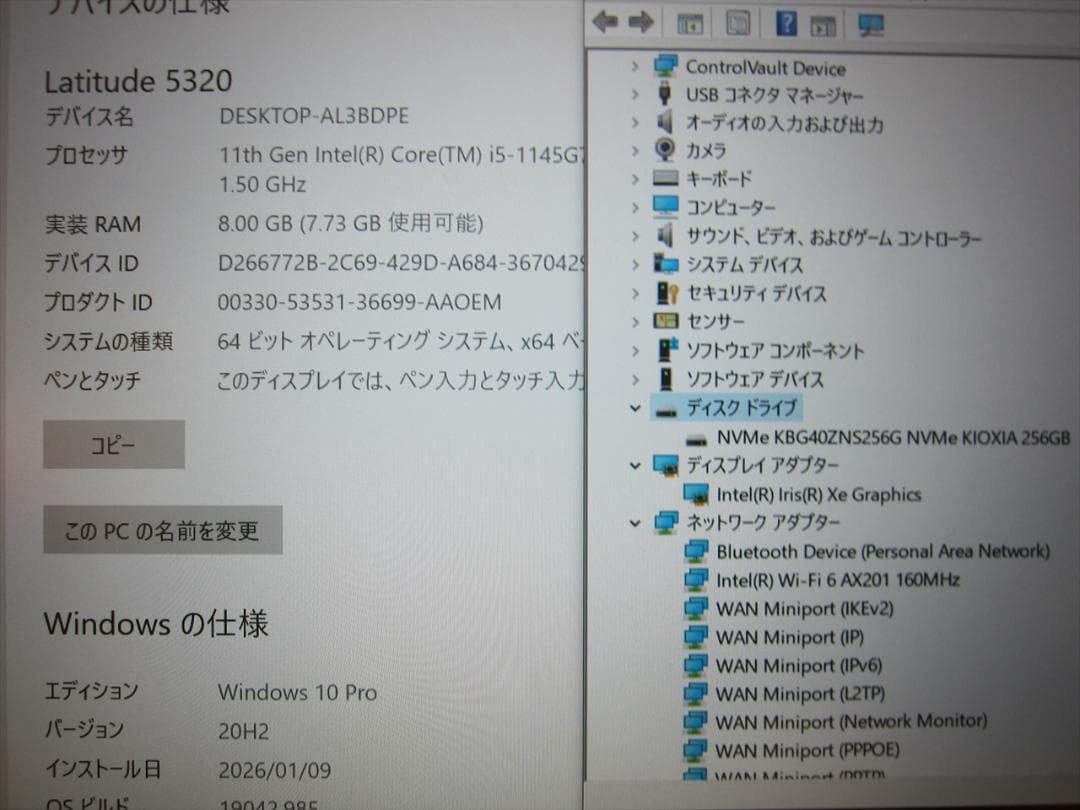
Task: Click the 8.00 GB RAM value
Action: [x=351, y=223]
